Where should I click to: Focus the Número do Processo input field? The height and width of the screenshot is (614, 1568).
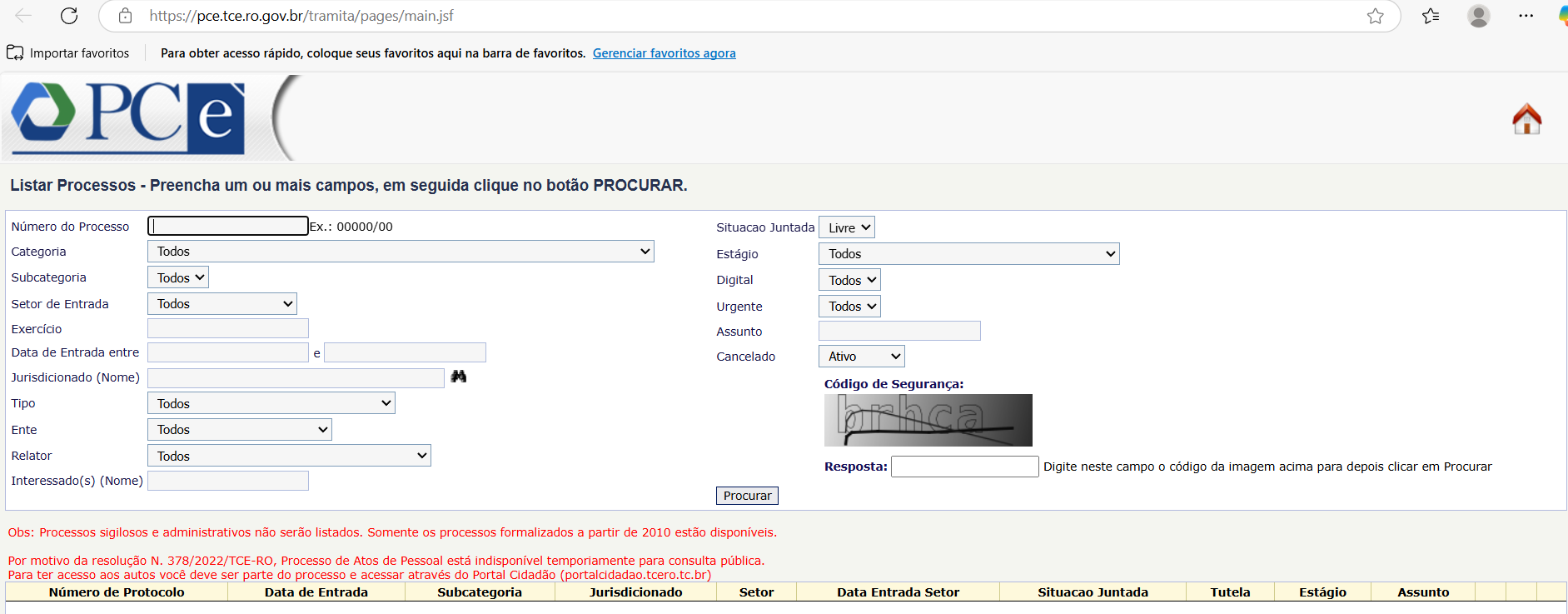pyautogui.click(x=227, y=226)
